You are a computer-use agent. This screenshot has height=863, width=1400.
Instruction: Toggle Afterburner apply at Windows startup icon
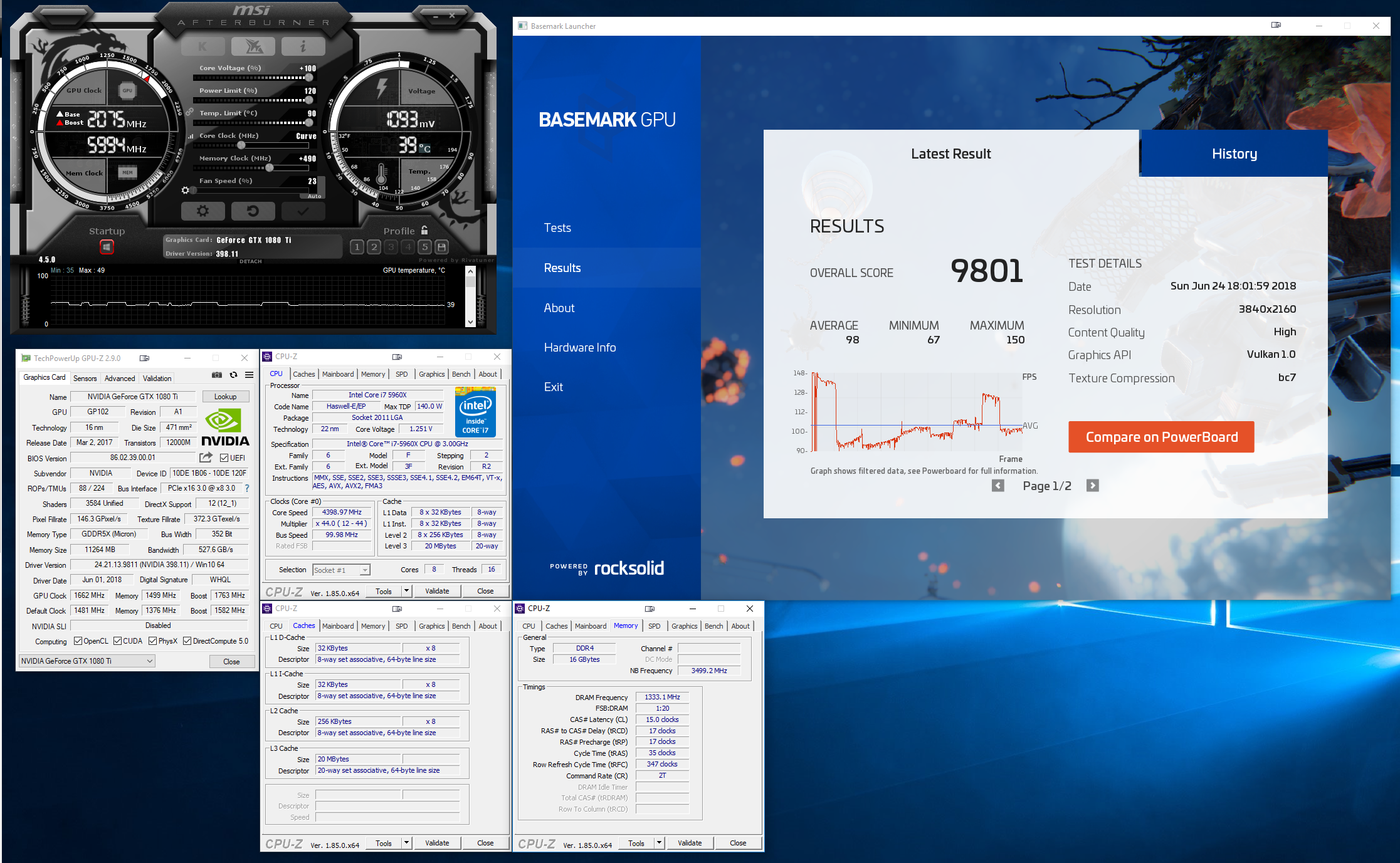click(x=107, y=247)
